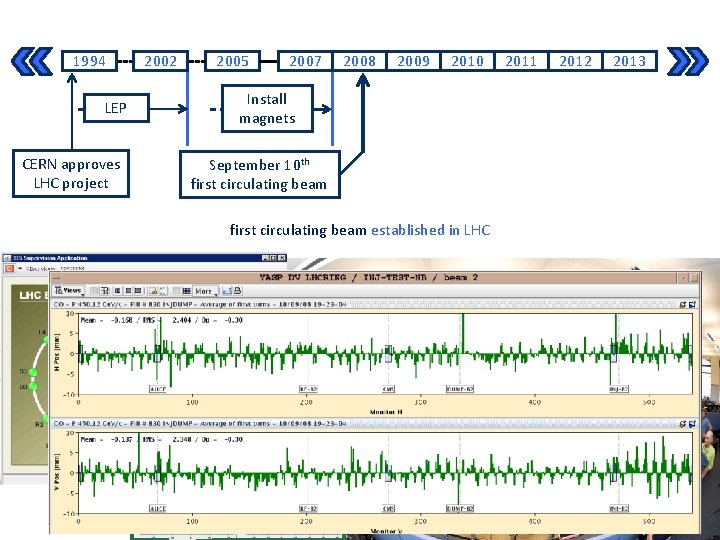Click the split-layout icon second after Views

pyautogui.click(x=104, y=291)
